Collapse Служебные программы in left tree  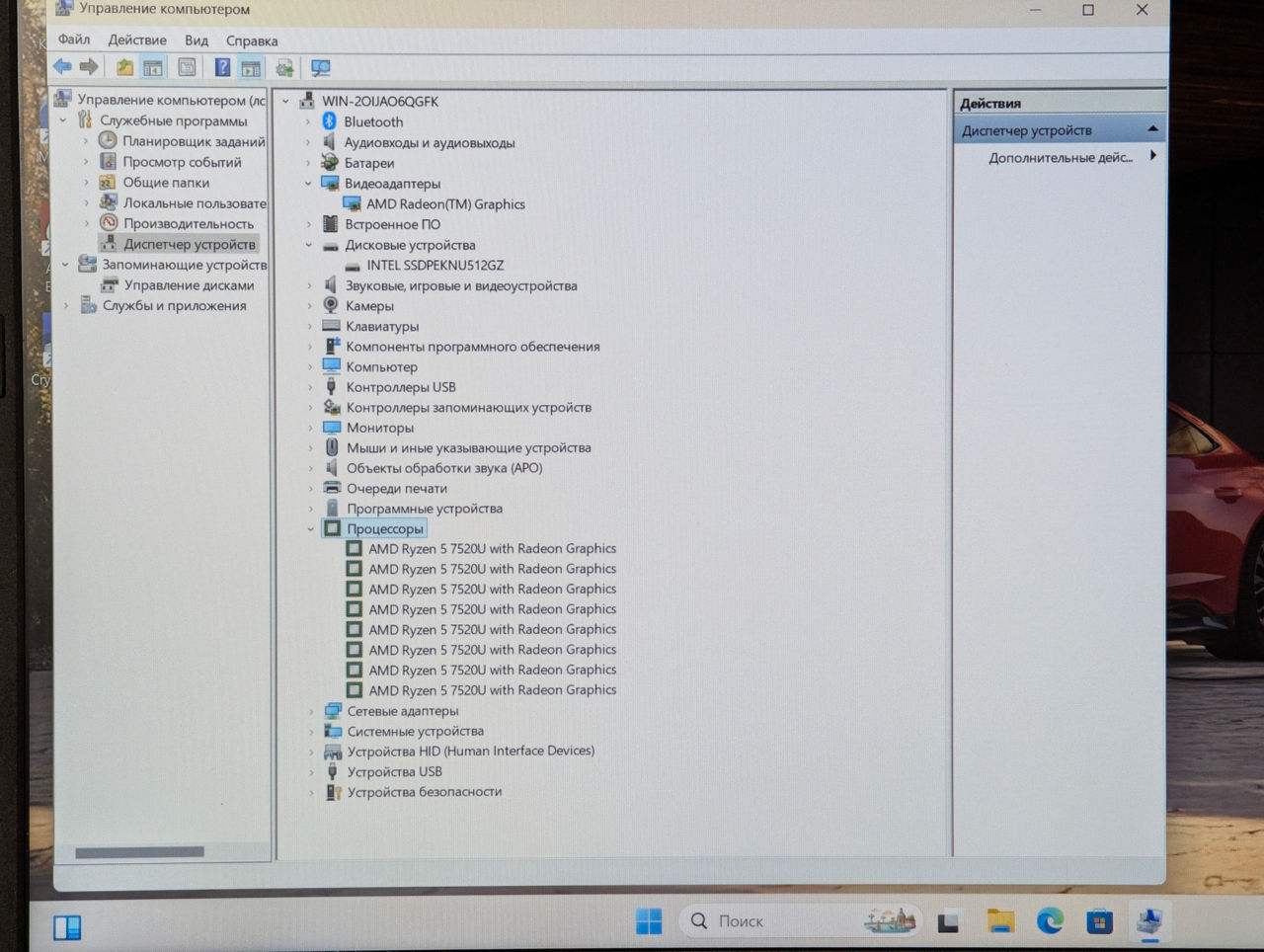pyautogui.click(x=63, y=120)
